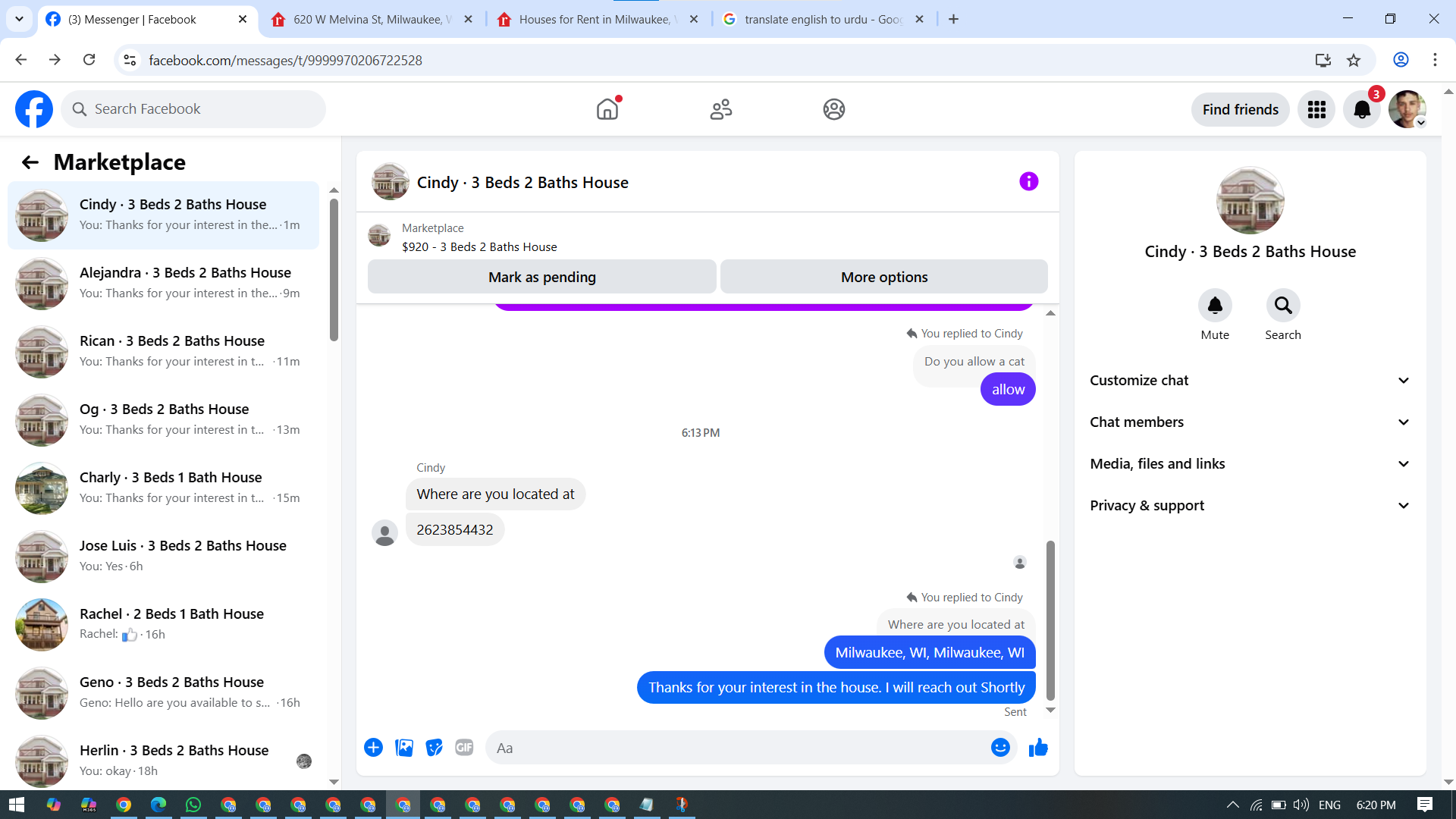The height and width of the screenshot is (819, 1456).
Task: Open volume control in system tray
Action: click(x=1301, y=805)
